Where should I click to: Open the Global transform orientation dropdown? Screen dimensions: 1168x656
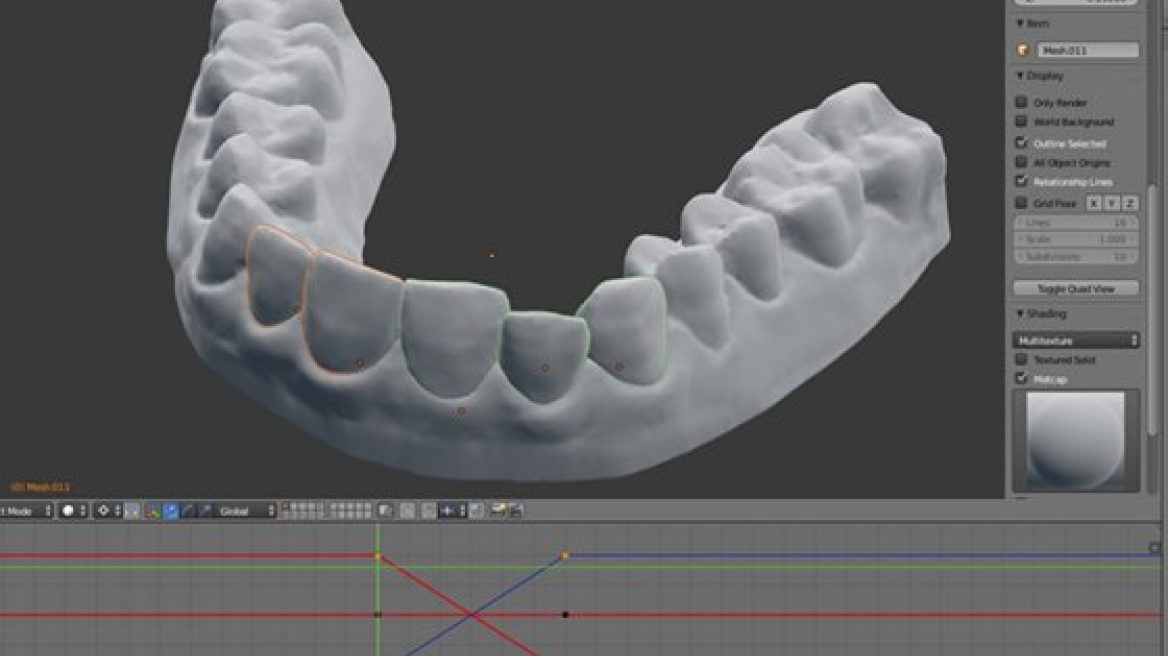[x=247, y=510]
